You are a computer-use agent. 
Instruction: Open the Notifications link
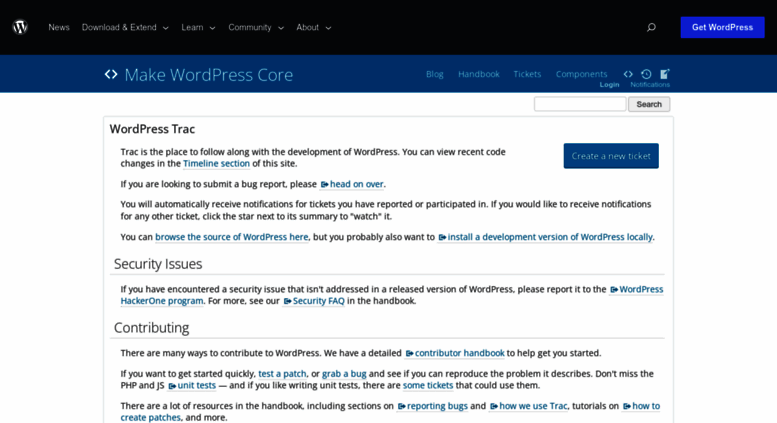pyautogui.click(x=650, y=85)
